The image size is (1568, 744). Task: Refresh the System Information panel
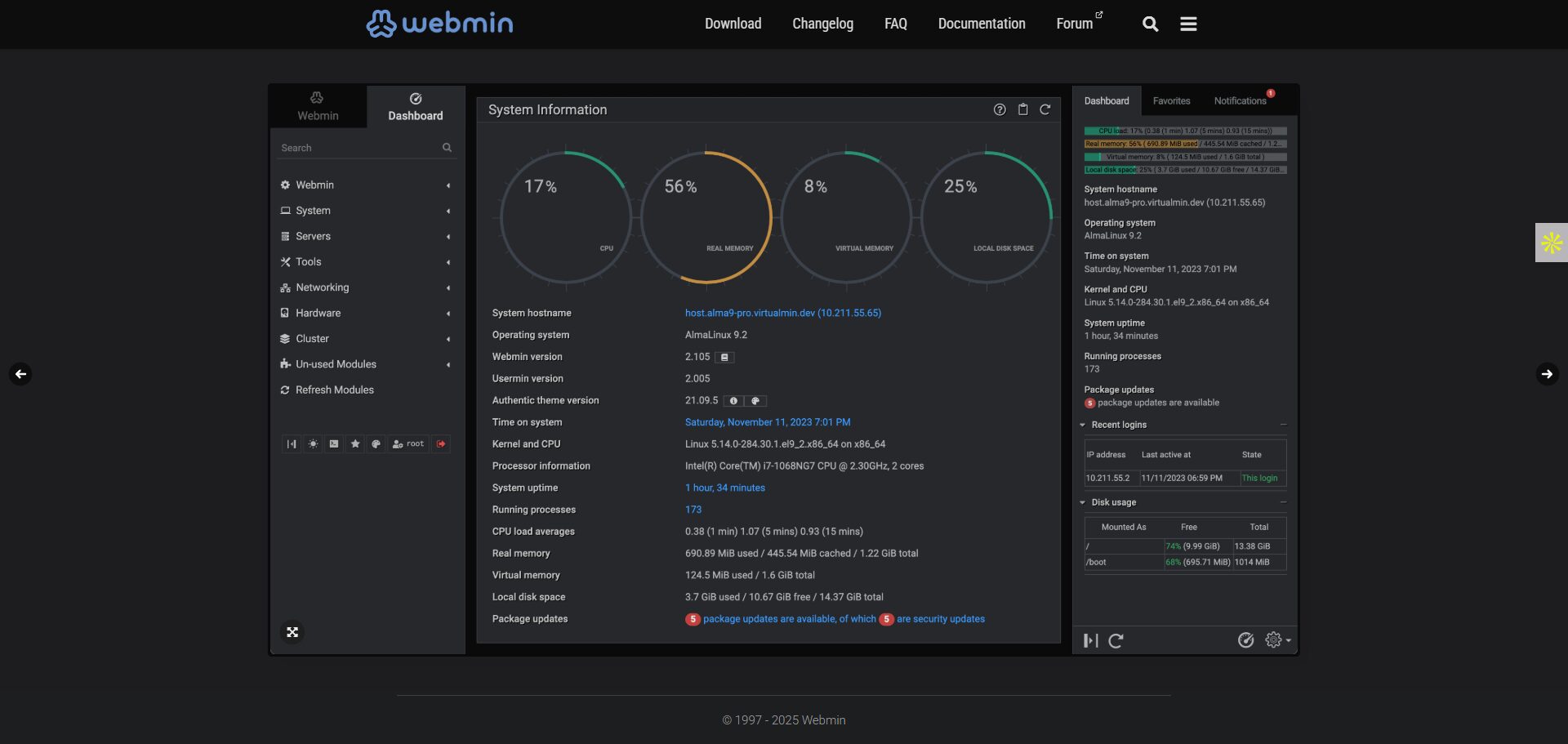(x=1046, y=109)
